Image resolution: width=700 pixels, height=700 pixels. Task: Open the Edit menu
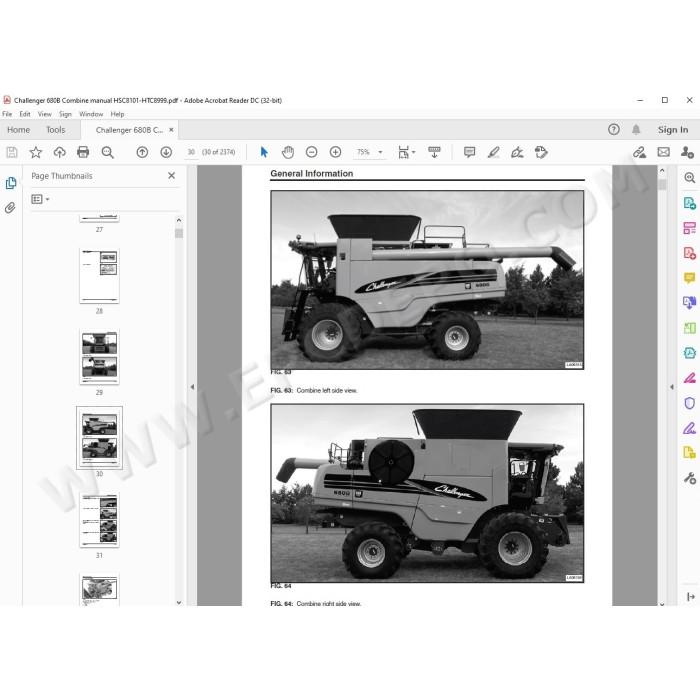point(25,114)
